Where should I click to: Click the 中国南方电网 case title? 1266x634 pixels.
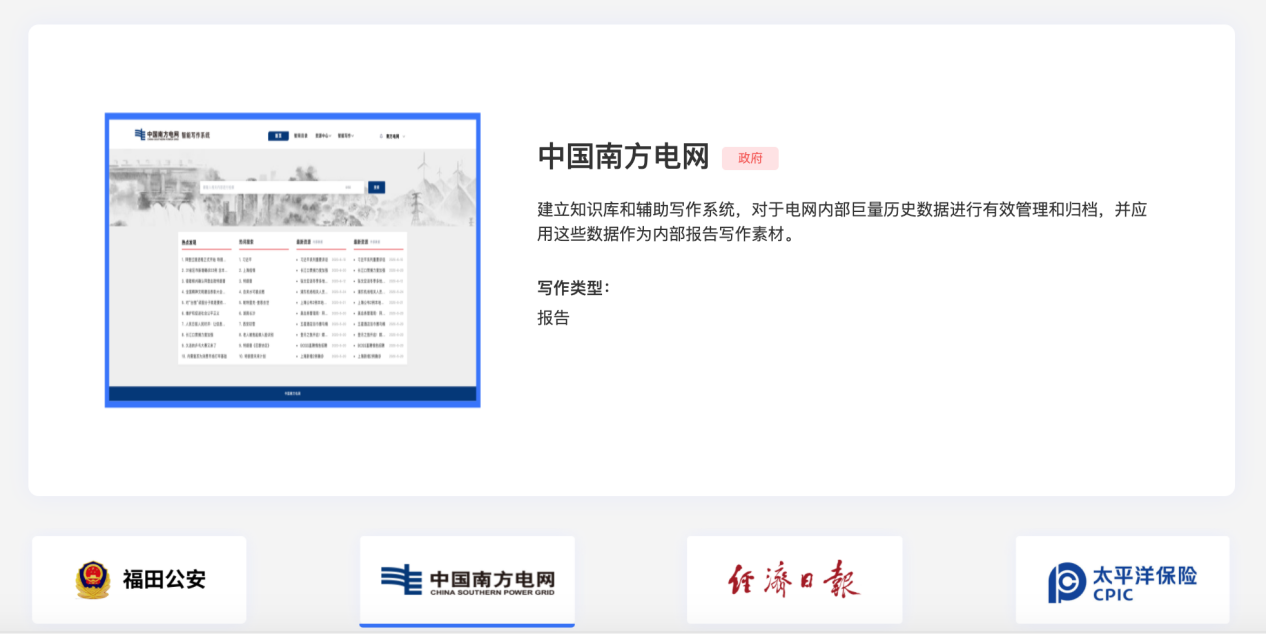[x=623, y=157]
